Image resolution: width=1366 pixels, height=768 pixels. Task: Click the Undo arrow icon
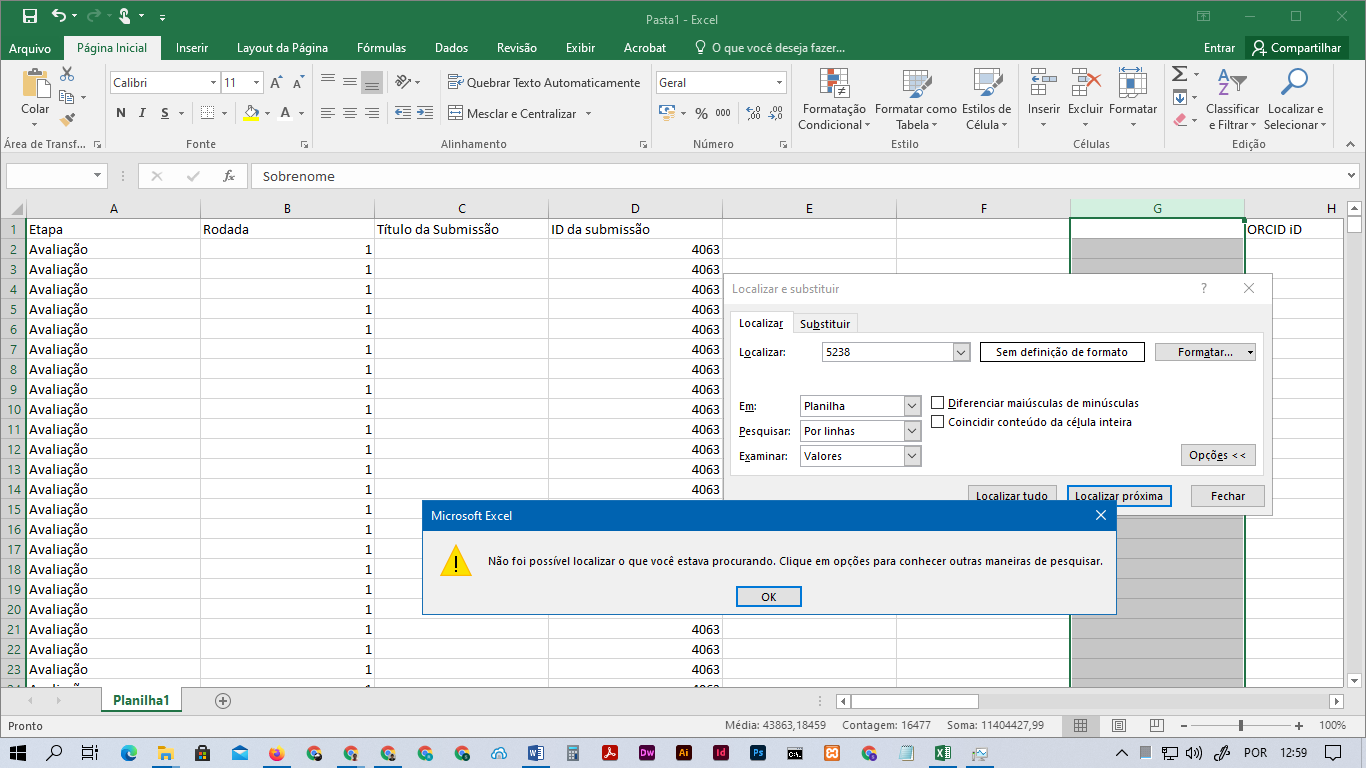point(59,16)
